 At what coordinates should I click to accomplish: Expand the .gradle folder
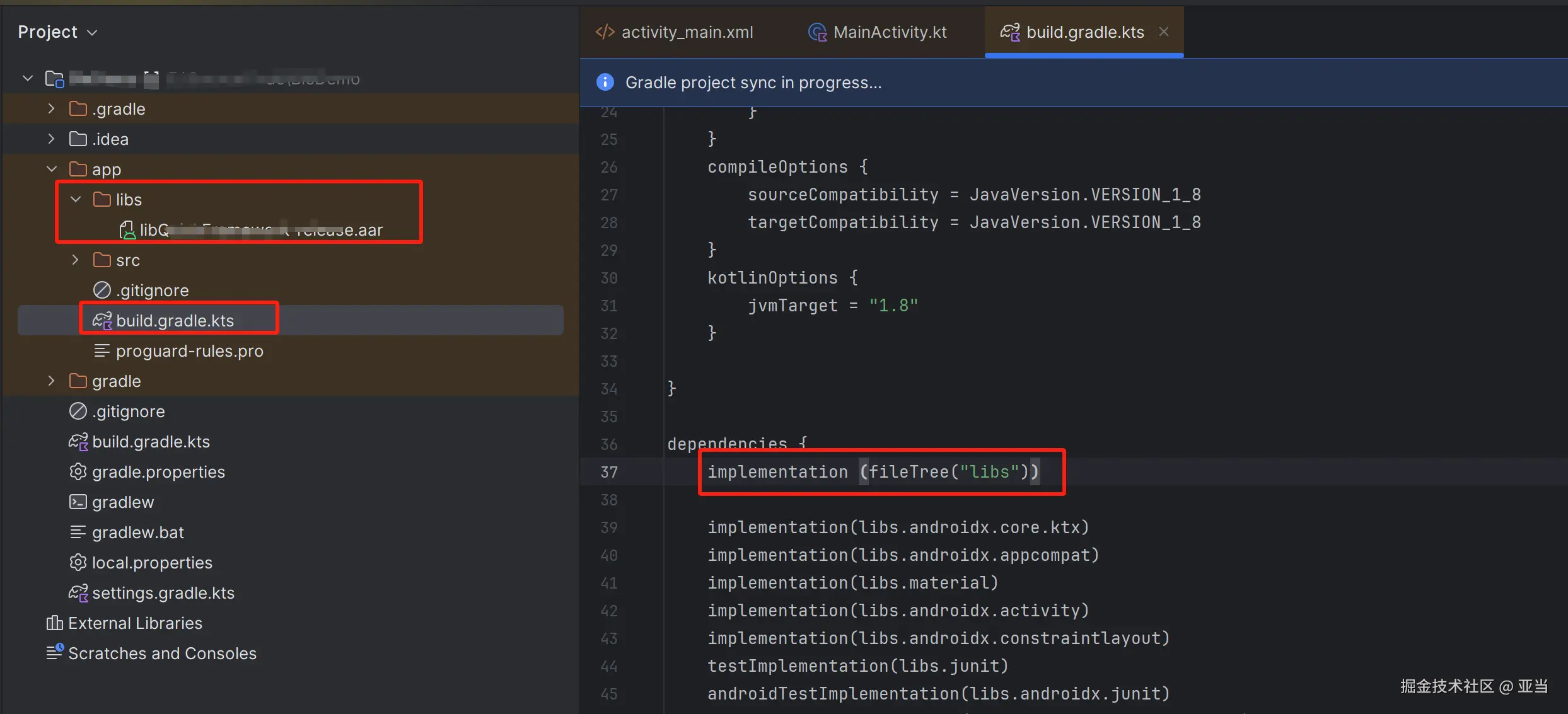coord(52,108)
